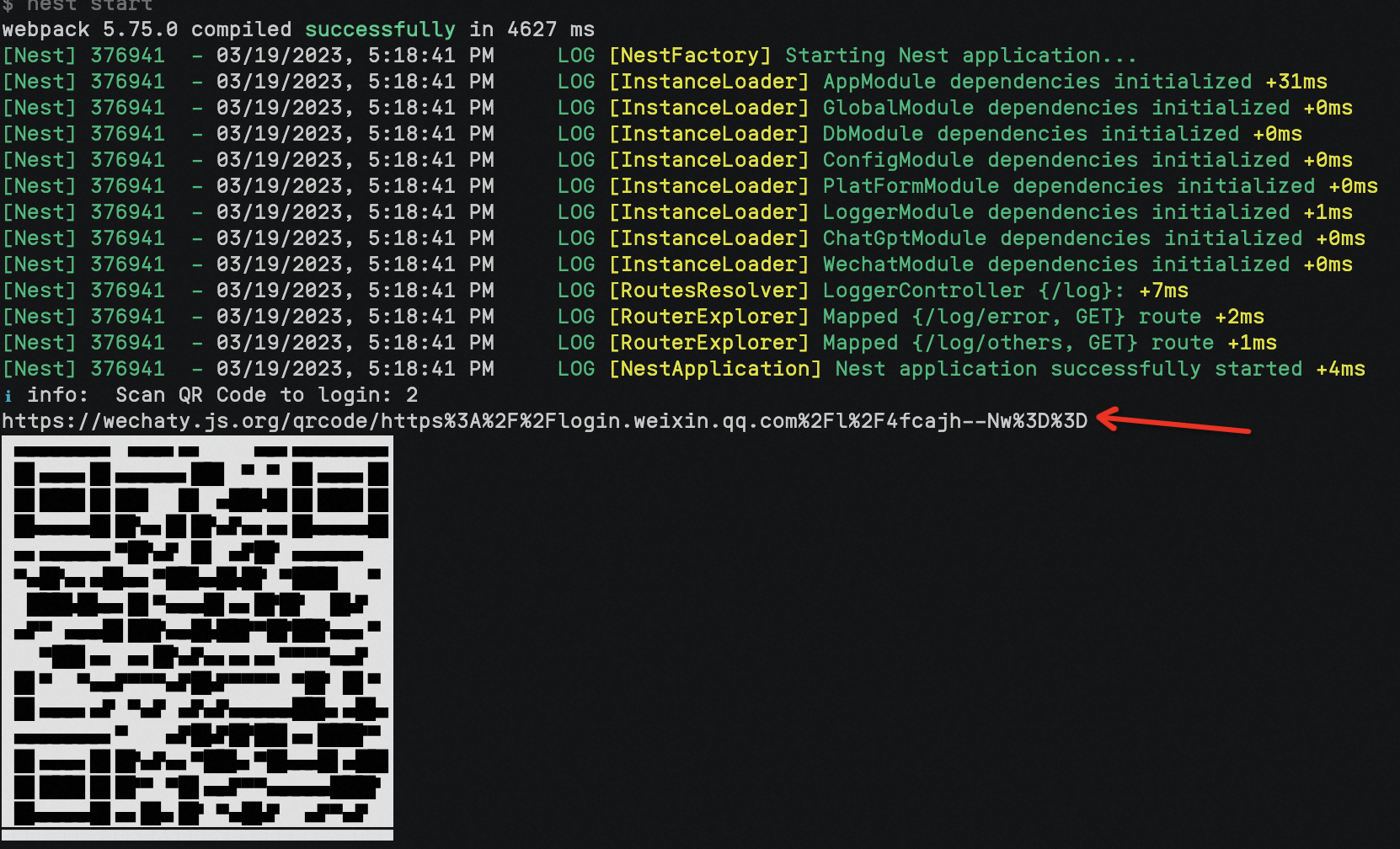Click 'ChatGptModule dependencies initialized' log text

[1062, 238]
